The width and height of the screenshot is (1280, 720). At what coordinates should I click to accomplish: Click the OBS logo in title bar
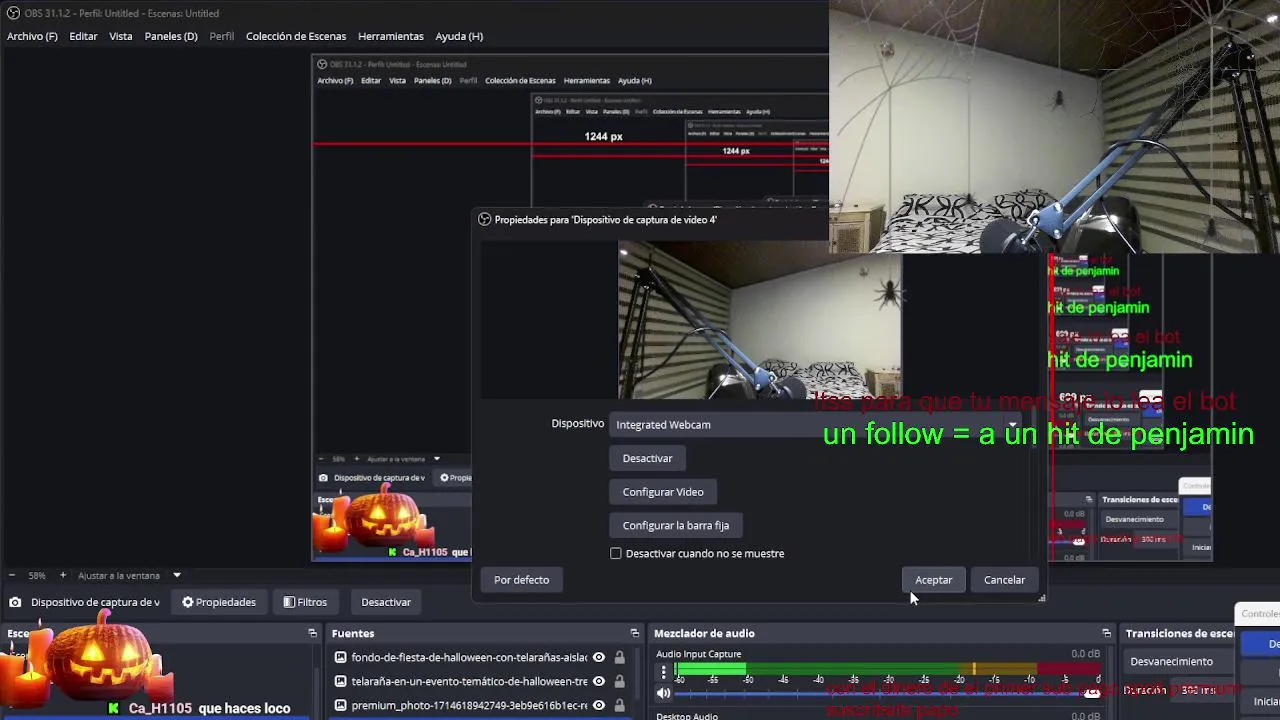14,13
